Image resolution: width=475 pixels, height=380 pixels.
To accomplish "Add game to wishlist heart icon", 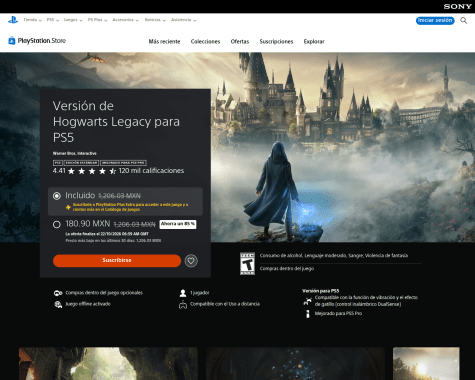I will [x=191, y=261].
